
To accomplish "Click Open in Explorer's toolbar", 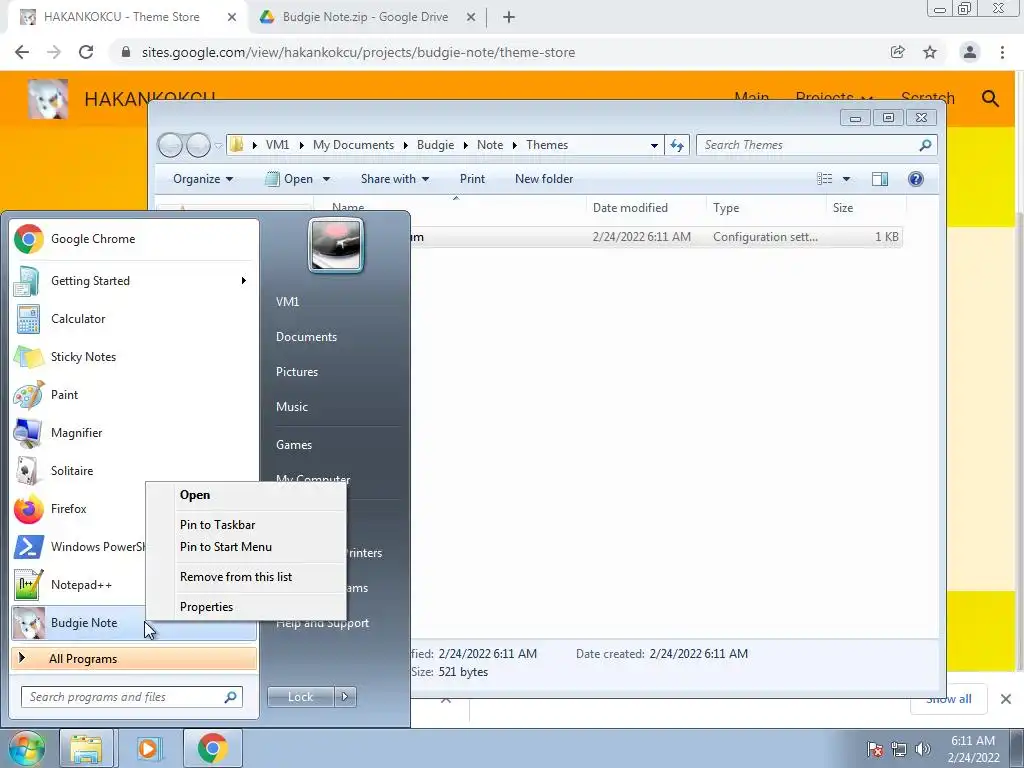I will pos(289,179).
